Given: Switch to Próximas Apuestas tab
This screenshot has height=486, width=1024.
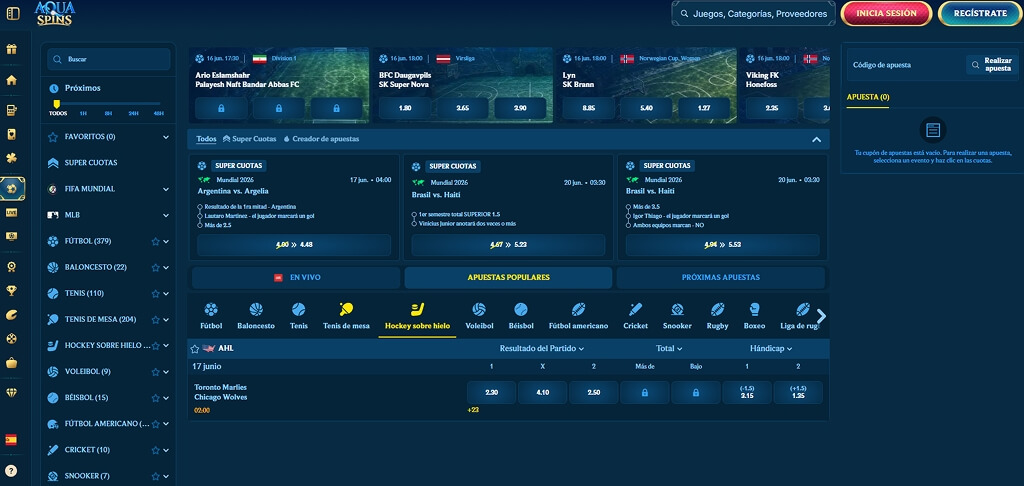Looking at the screenshot, I should pyautogui.click(x=720, y=278).
